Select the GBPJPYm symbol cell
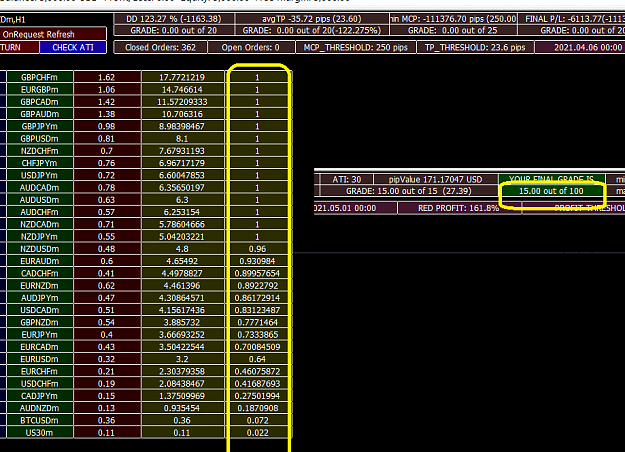Image resolution: width=625 pixels, height=452 pixels. click(x=40, y=126)
